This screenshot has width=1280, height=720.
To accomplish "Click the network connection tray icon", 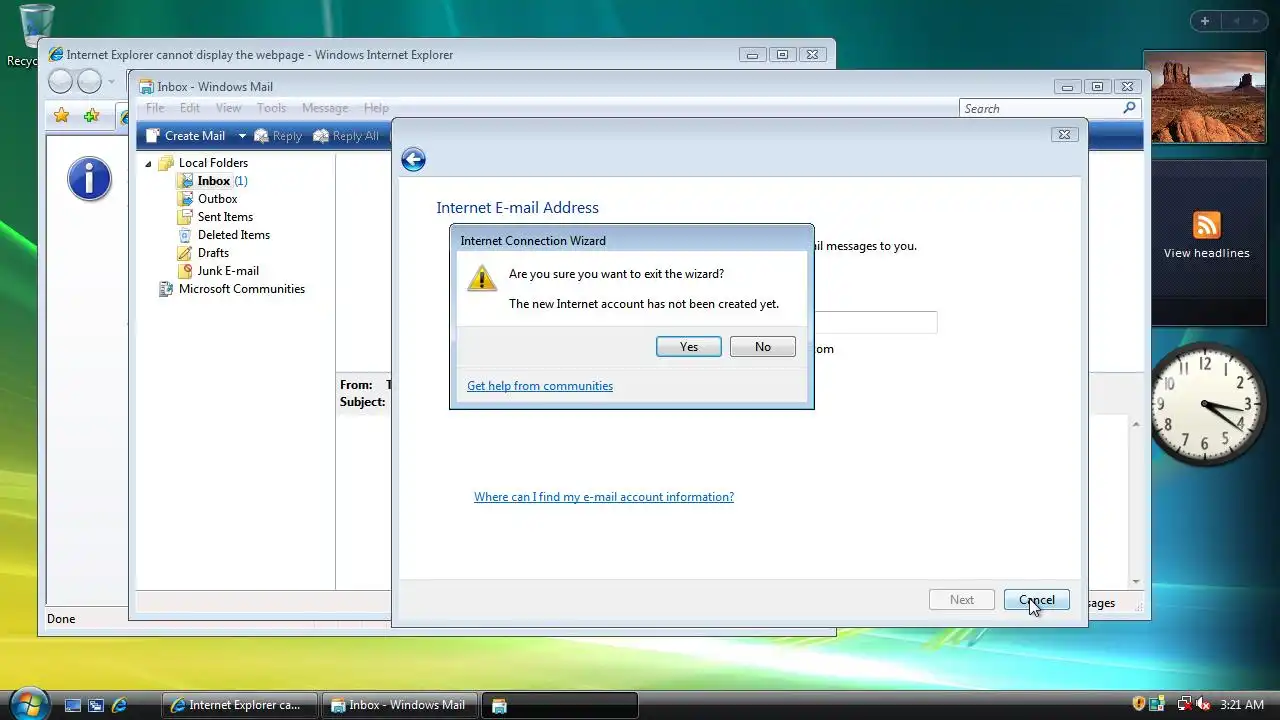I will 1184,705.
